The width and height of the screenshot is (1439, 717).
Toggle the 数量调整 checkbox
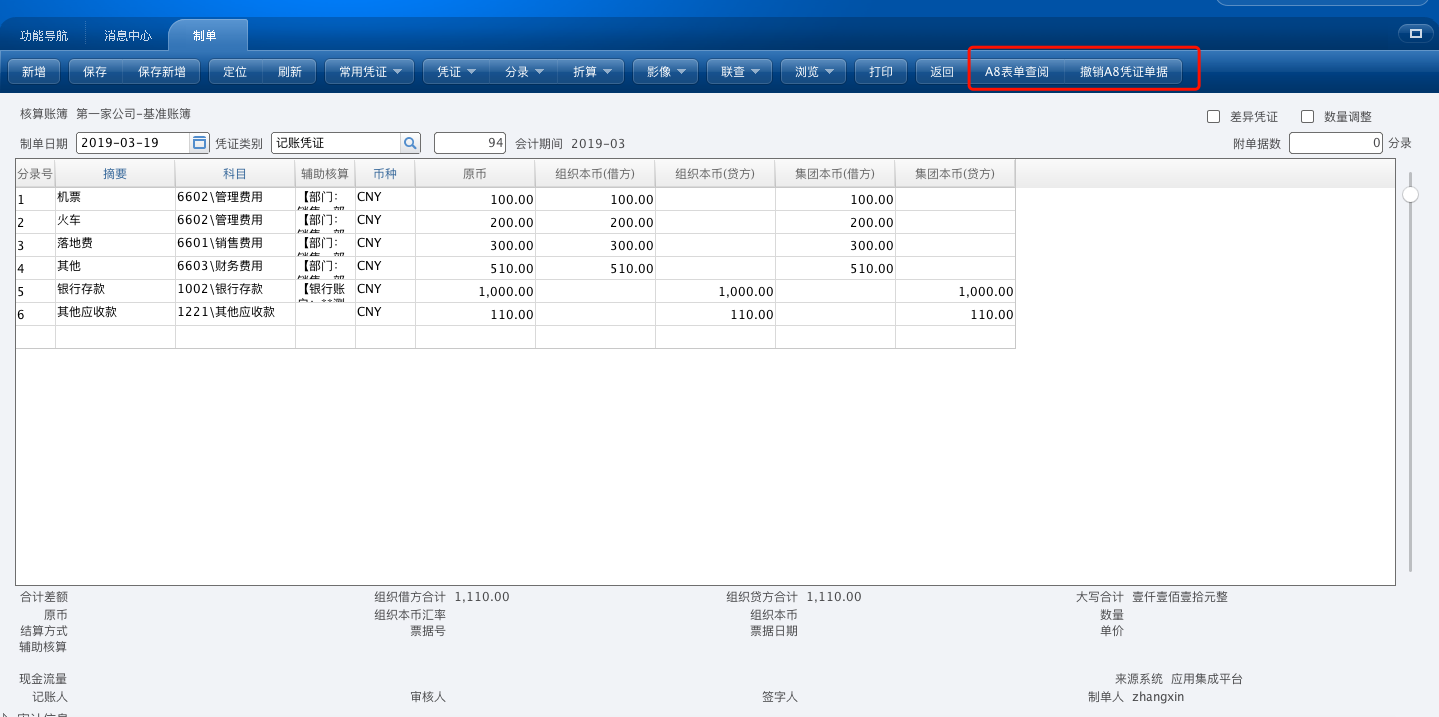coord(1307,117)
